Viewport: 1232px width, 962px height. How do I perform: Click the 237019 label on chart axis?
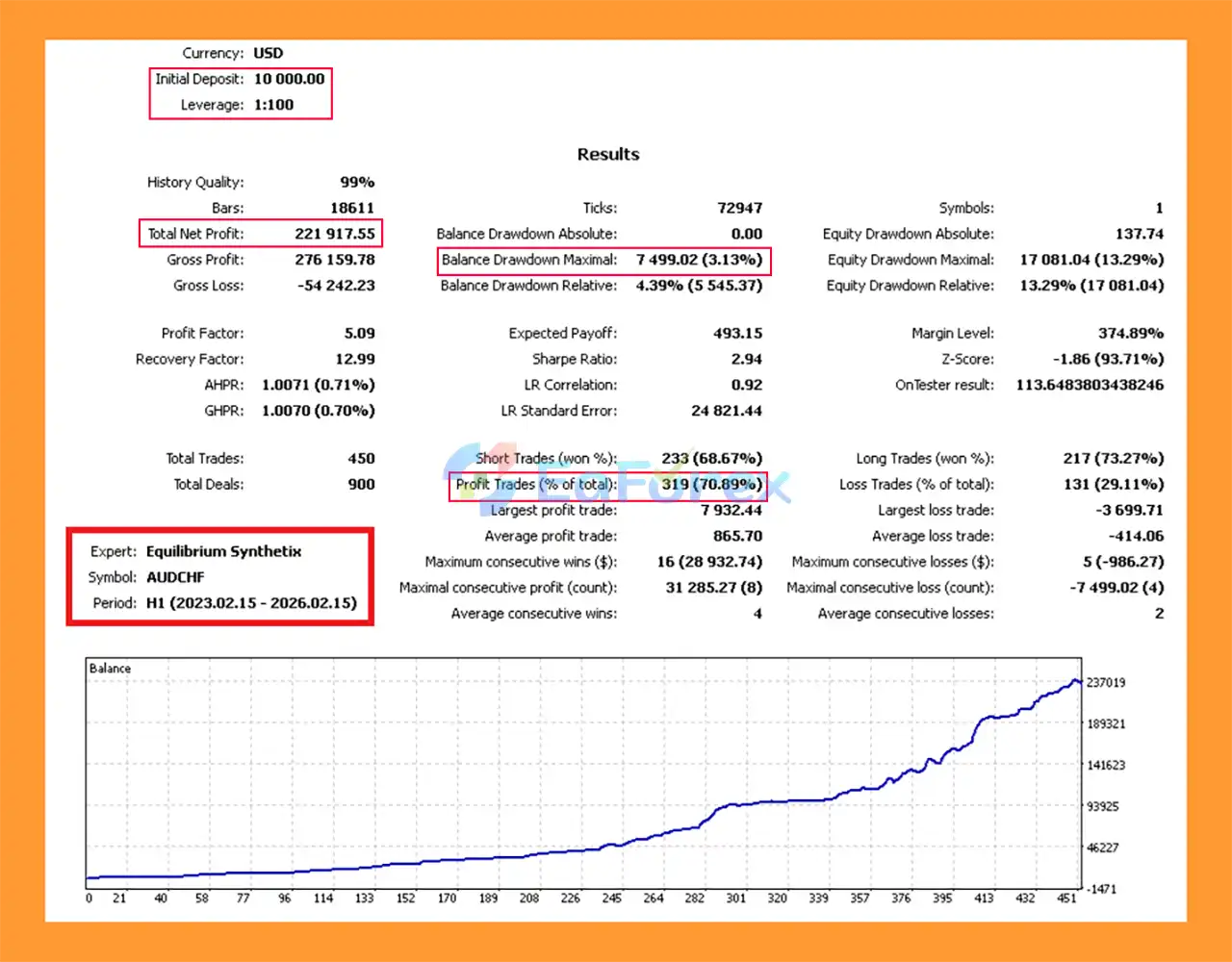[1105, 683]
